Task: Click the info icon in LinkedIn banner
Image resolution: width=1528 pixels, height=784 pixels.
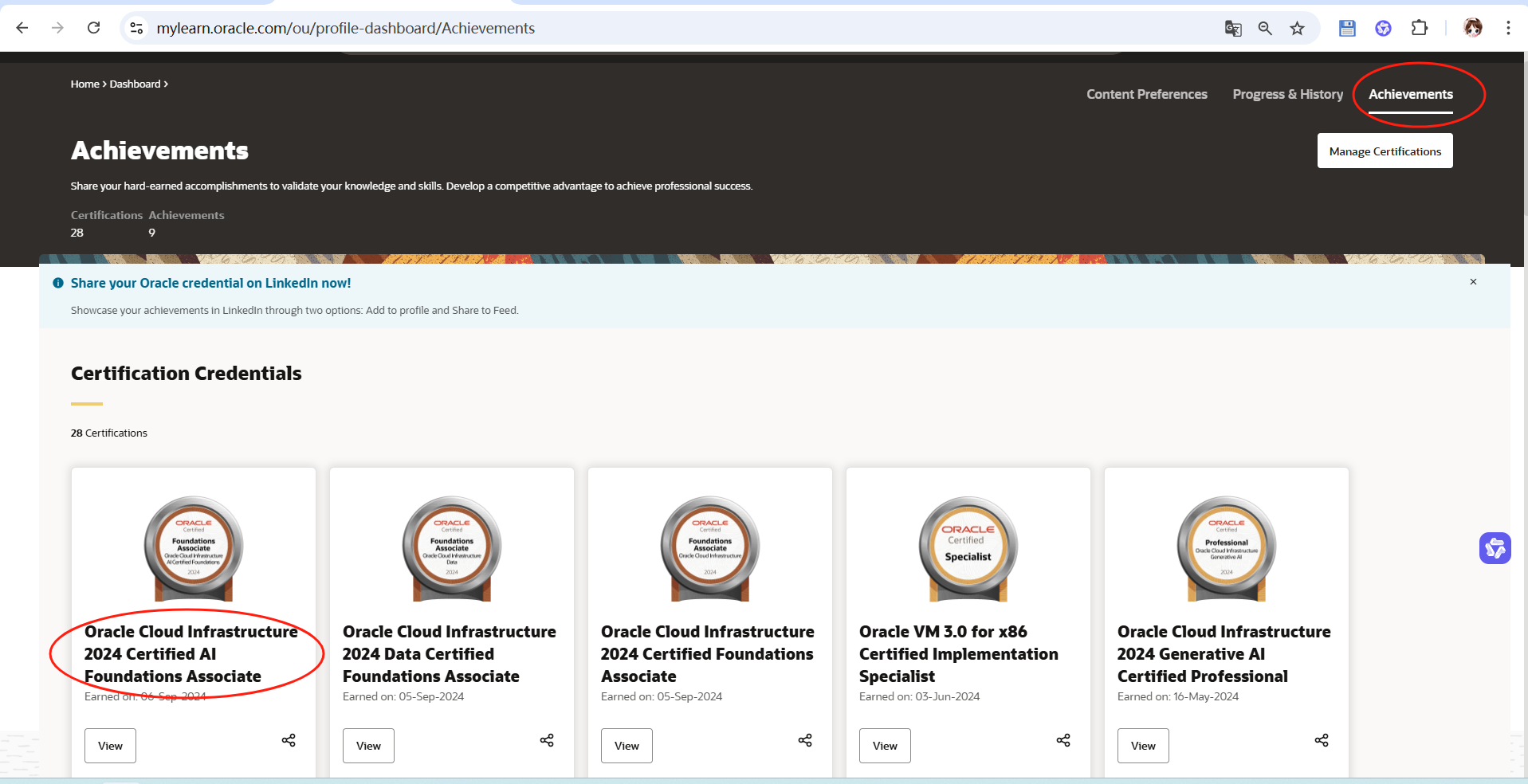Action: pyautogui.click(x=58, y=283)
